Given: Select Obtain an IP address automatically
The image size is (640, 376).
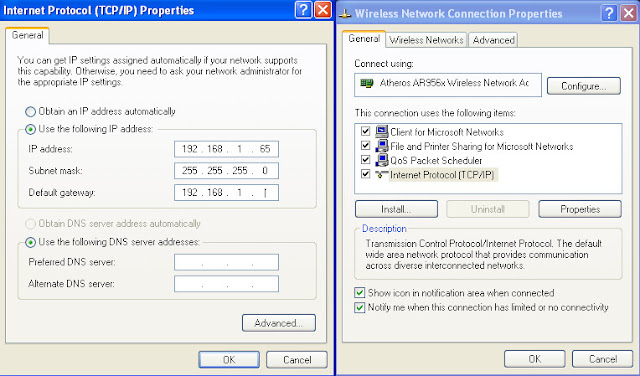Looking at the screenshot, I should click(x=31, y=111).
